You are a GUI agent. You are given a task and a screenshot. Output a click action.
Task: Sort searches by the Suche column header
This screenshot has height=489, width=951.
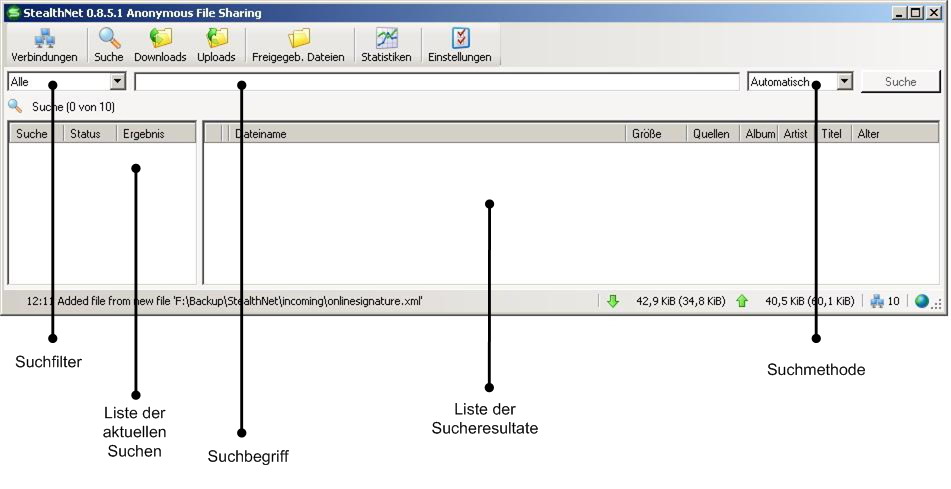[36, 134]
